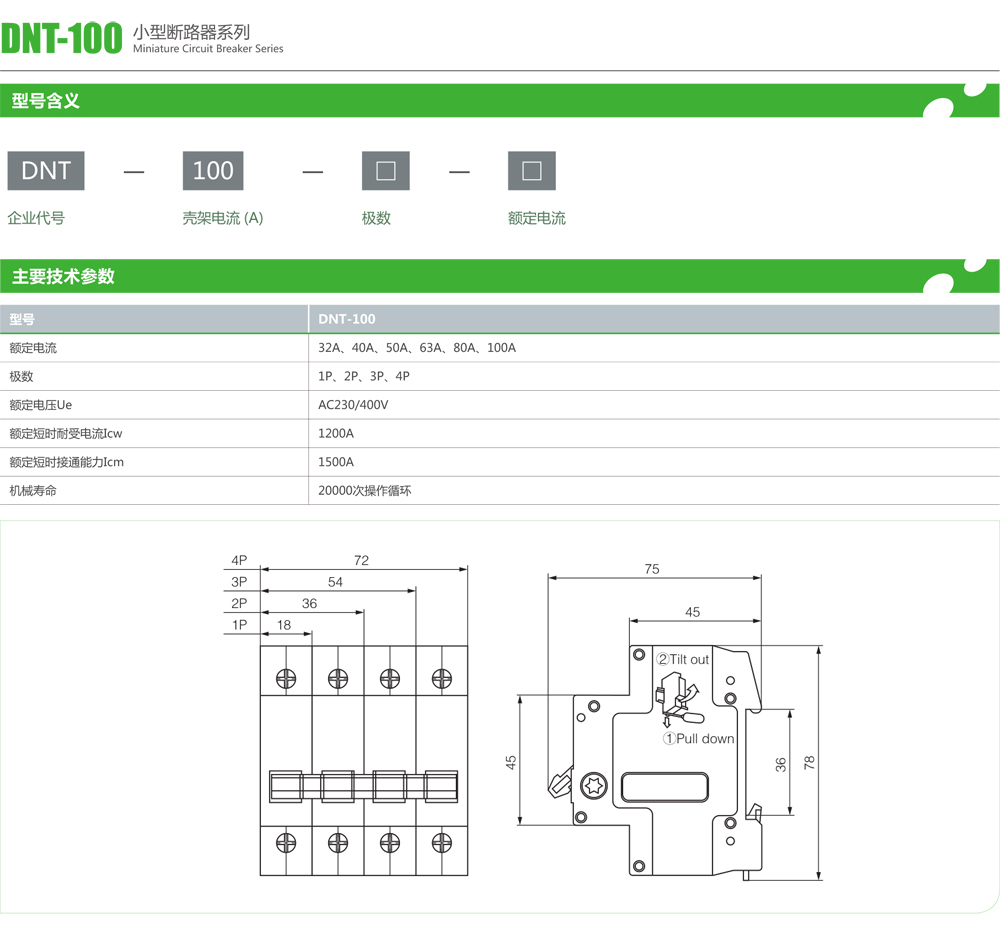1000x930 pixels.
Task: Click the gray 100 frame current box
Action: pos(213,171)
